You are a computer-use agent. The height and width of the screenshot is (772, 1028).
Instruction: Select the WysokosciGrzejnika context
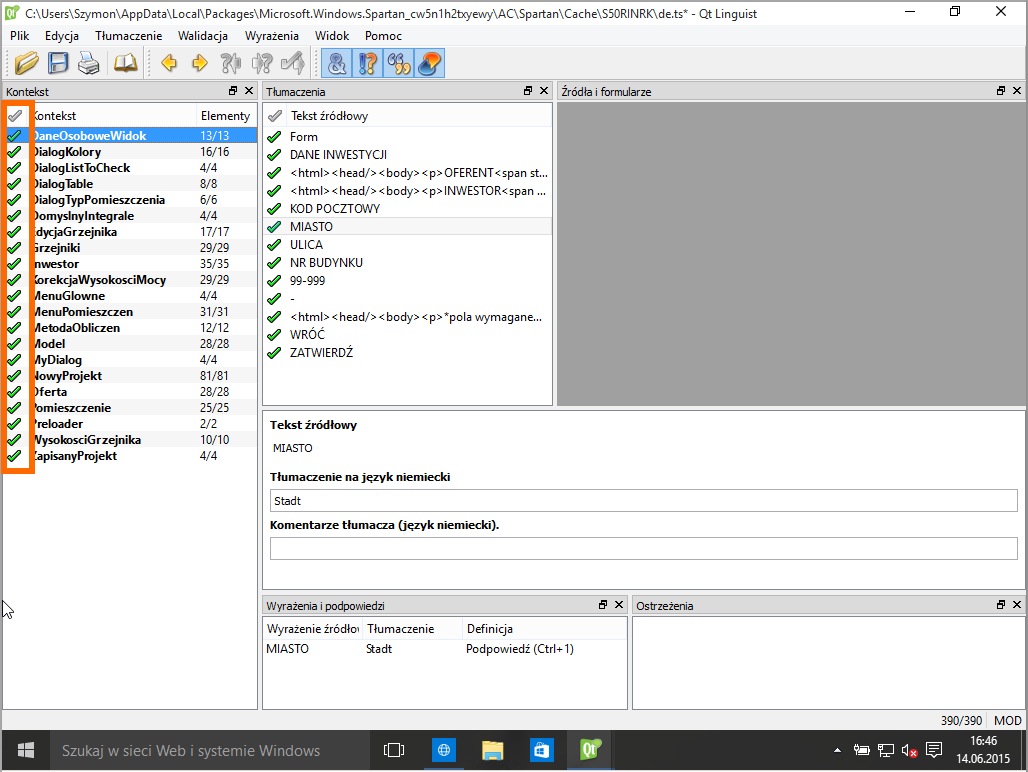click(x=86, y=440)
